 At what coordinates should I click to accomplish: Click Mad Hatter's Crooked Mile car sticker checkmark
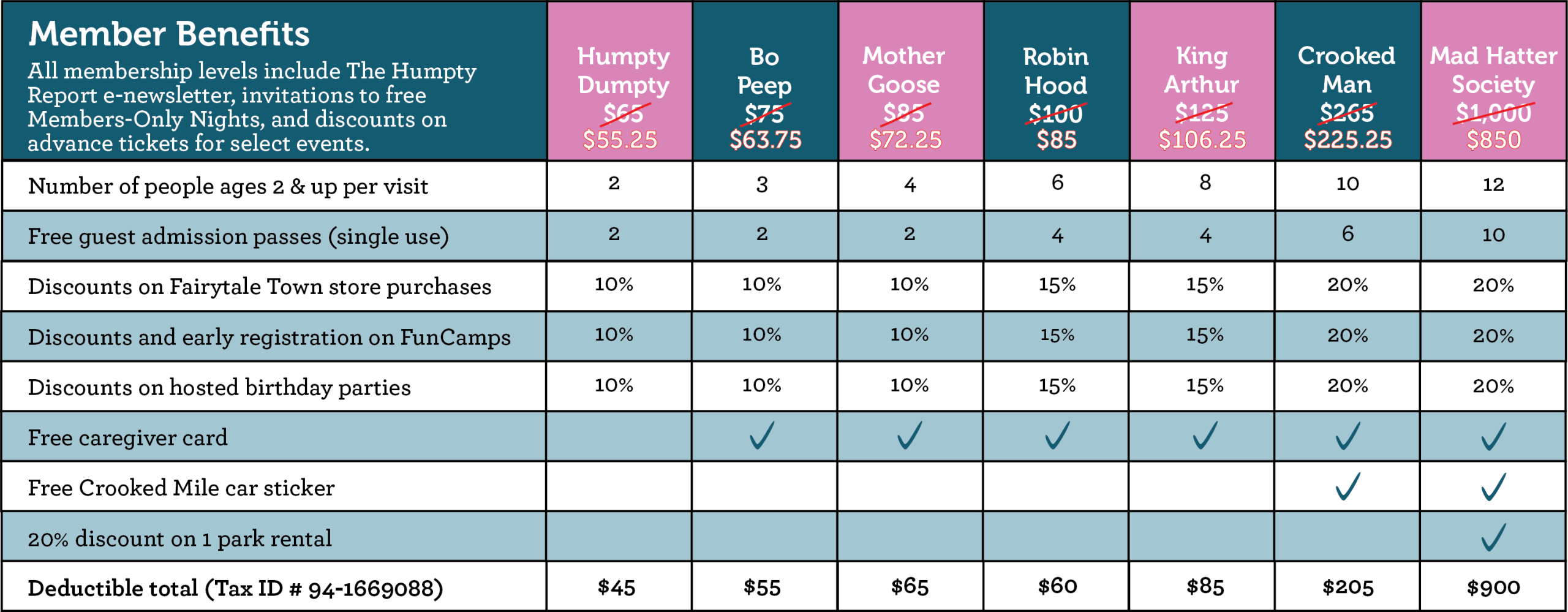coord(1493,488)
